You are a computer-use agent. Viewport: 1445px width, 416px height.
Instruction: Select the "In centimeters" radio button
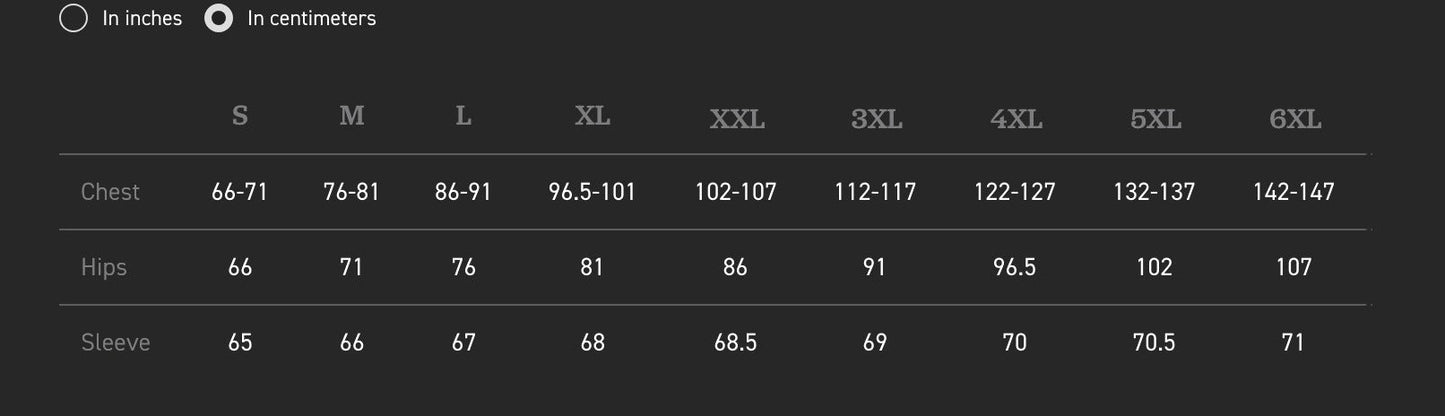(x=218, y=18)
